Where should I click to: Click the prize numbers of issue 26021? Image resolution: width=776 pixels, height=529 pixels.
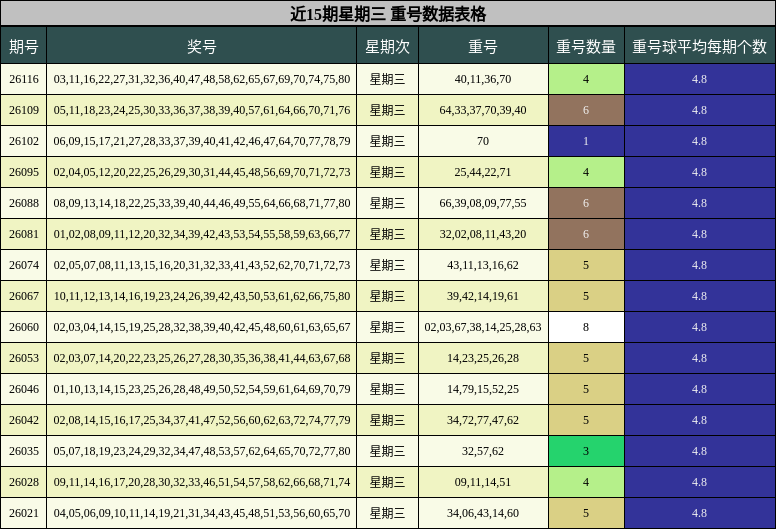(201, 513)
